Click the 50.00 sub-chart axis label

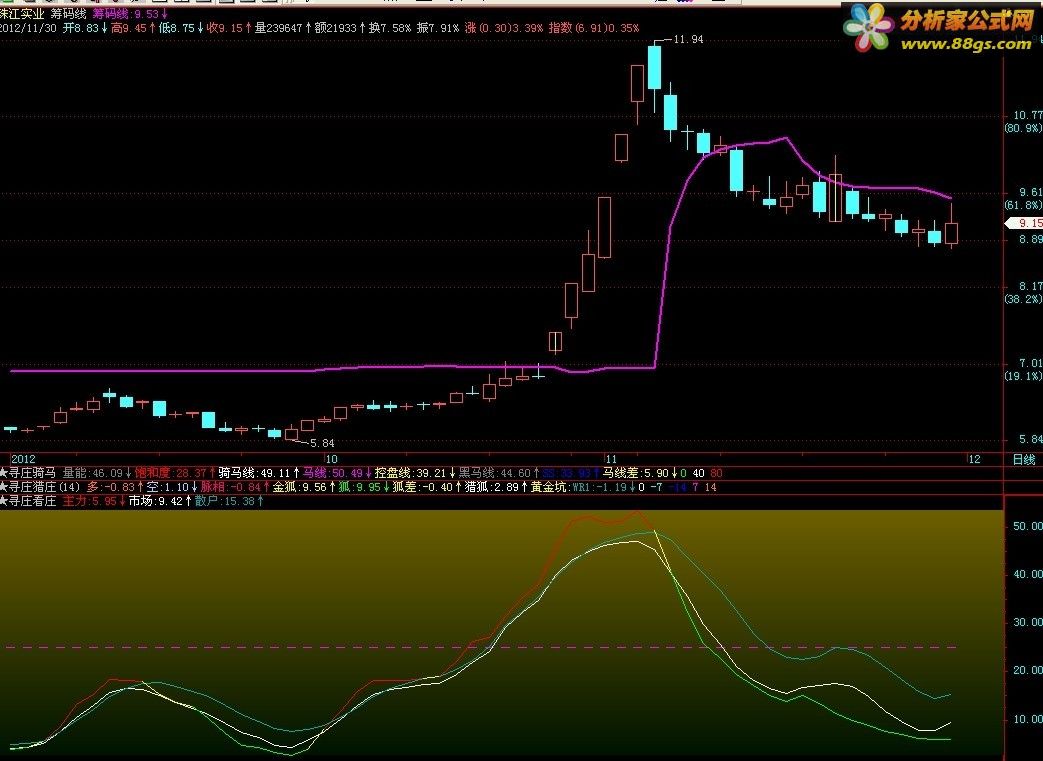pyautogui.click(x=1028, y=526)
